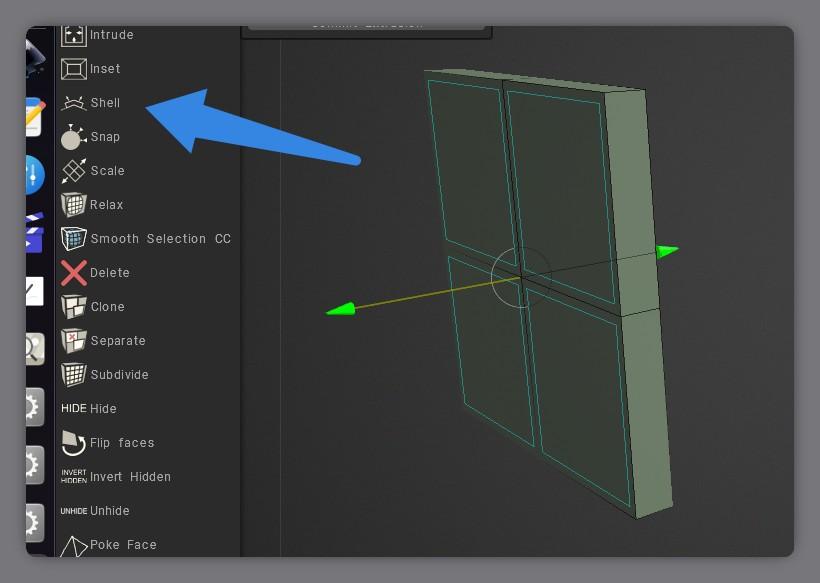
Task: Select the Poke Face tool
Action: pyautogui.click(x=108, y=545)
